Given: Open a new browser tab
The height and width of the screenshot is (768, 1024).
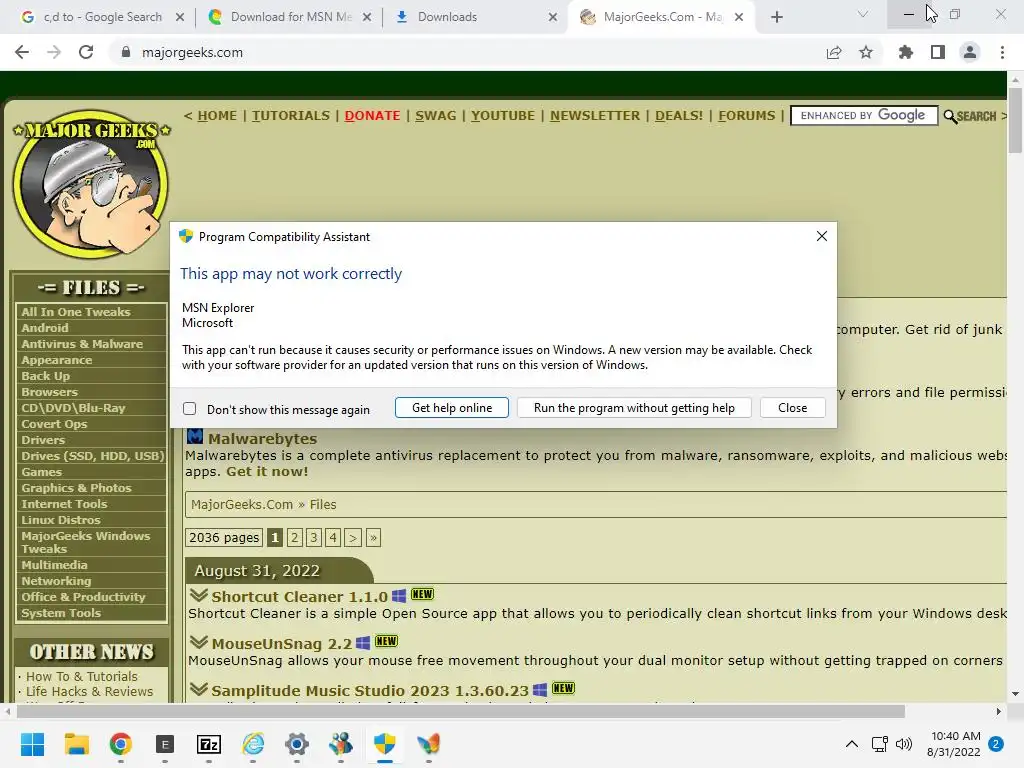Looking at the screenshot, I should point(776,17).
